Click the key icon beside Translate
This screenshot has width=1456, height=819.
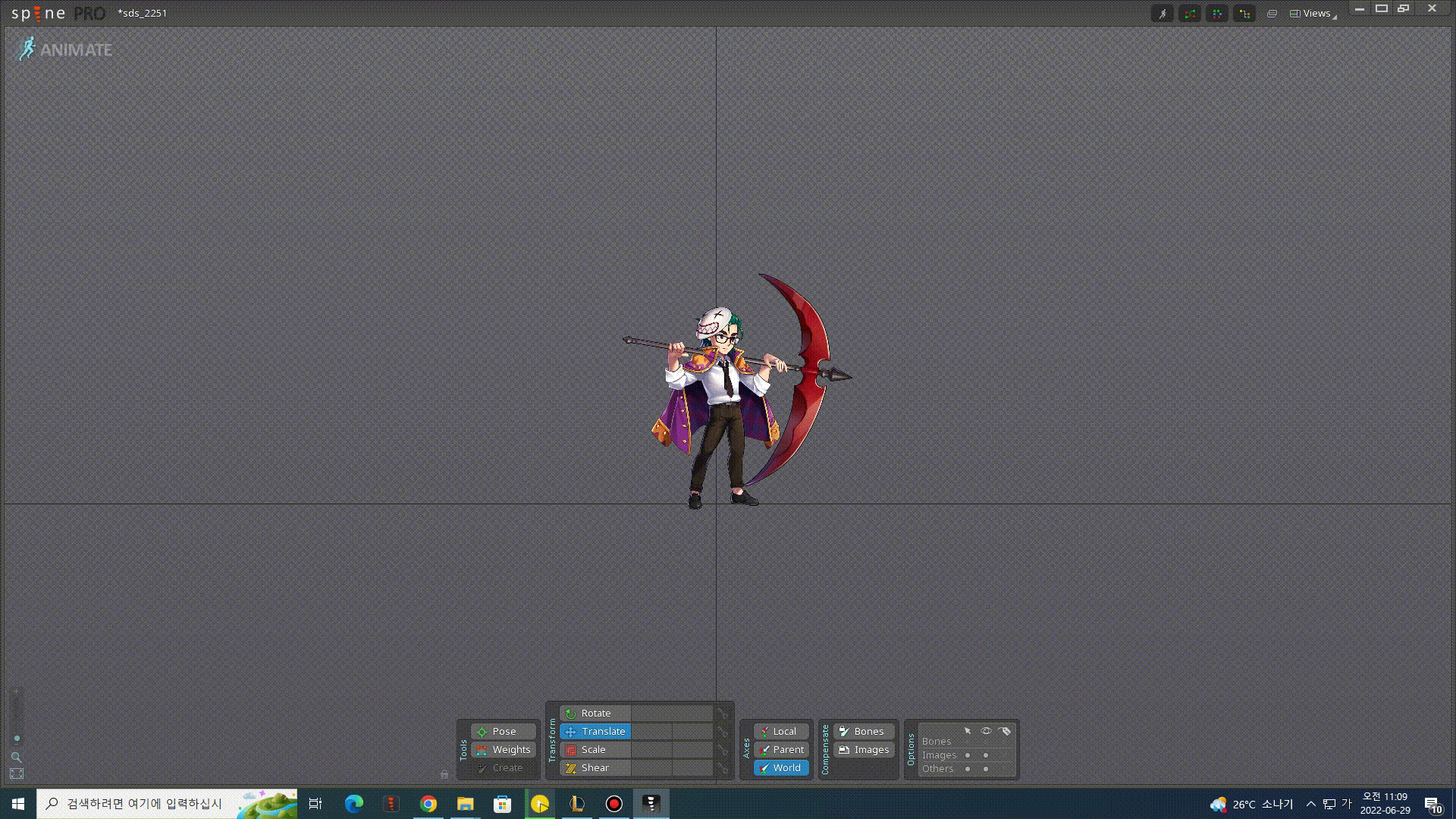(723, 732)
